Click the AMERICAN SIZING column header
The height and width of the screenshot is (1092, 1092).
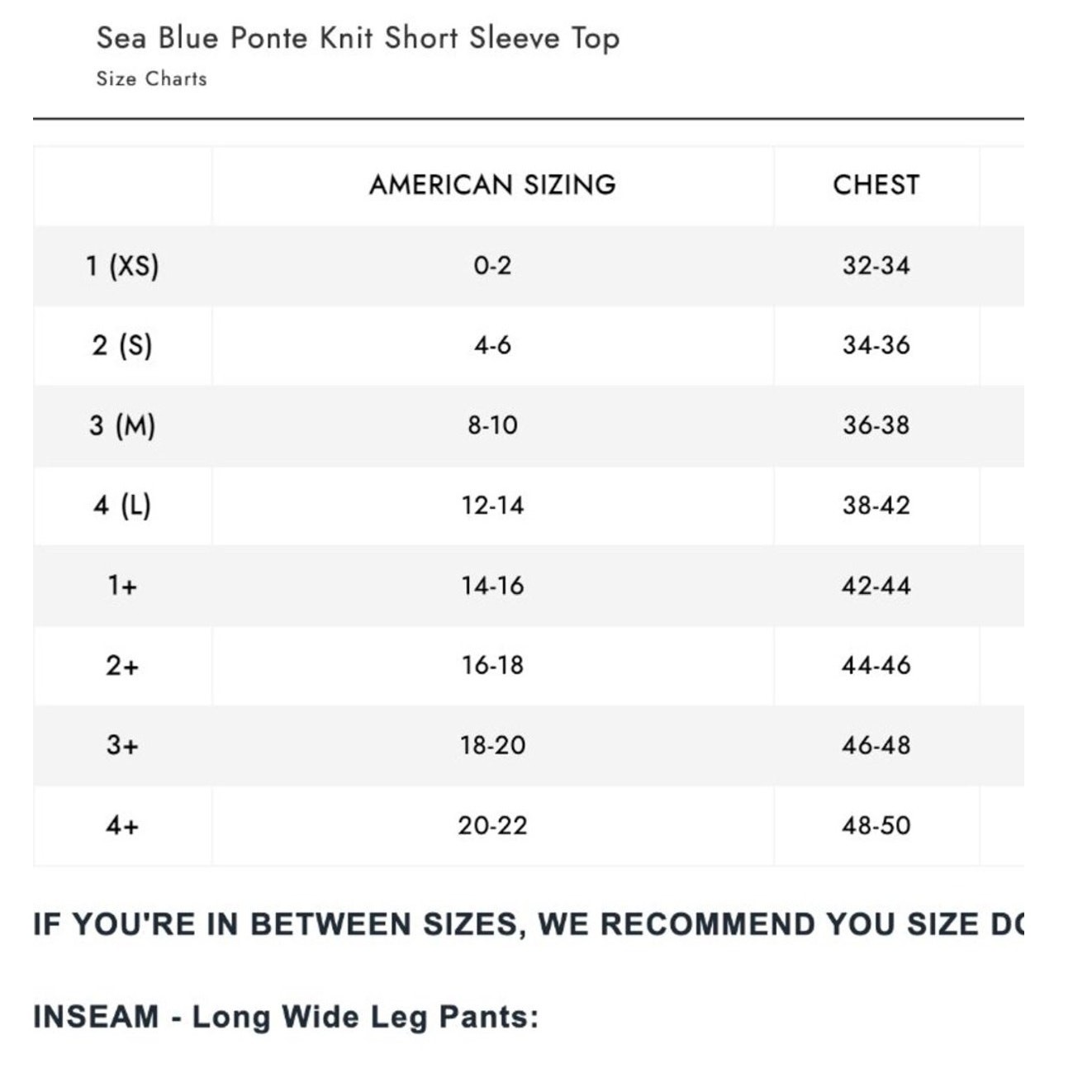pos(492,184)
